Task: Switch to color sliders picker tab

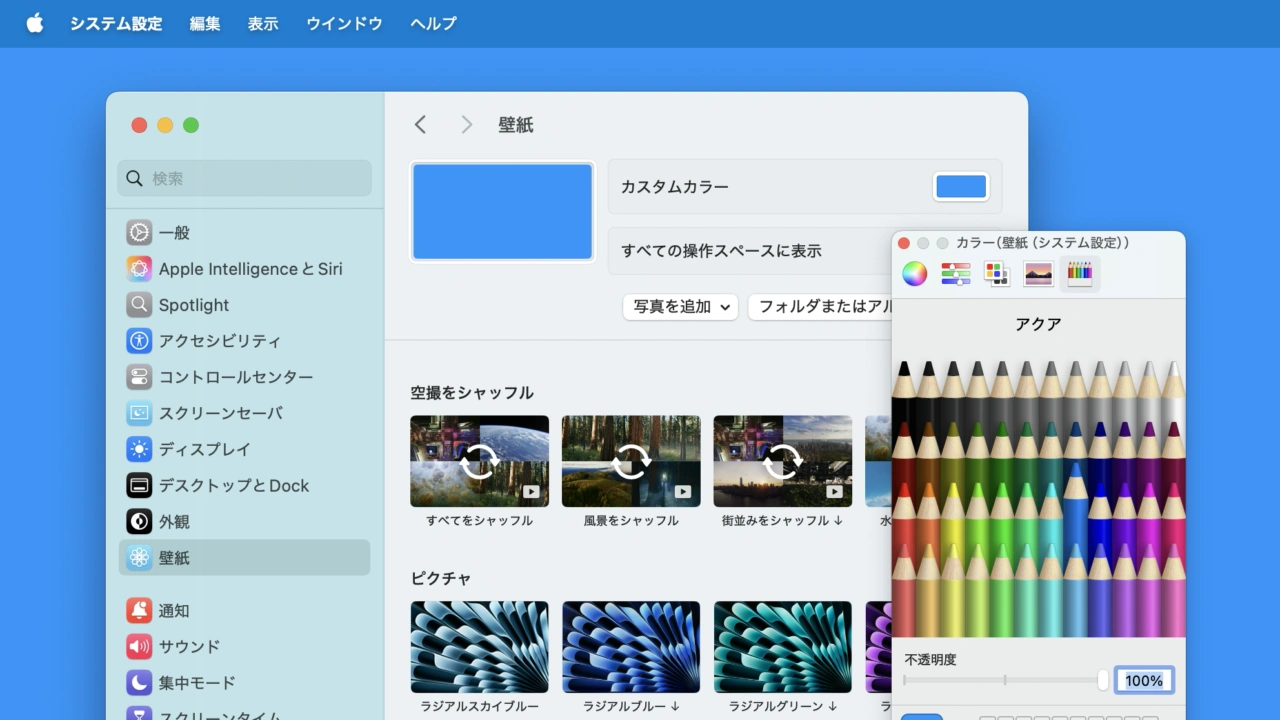Action: click(x=955, y=274)
